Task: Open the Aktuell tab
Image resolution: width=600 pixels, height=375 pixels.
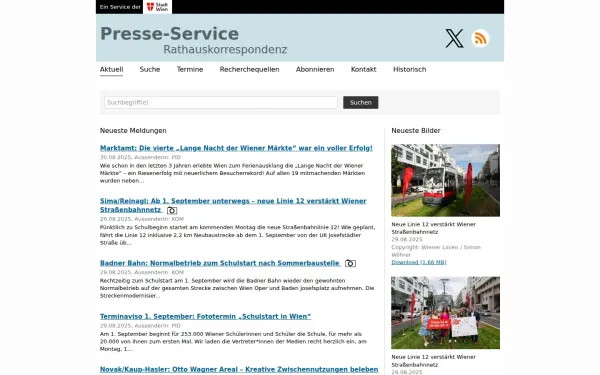Action: point(111,70)
